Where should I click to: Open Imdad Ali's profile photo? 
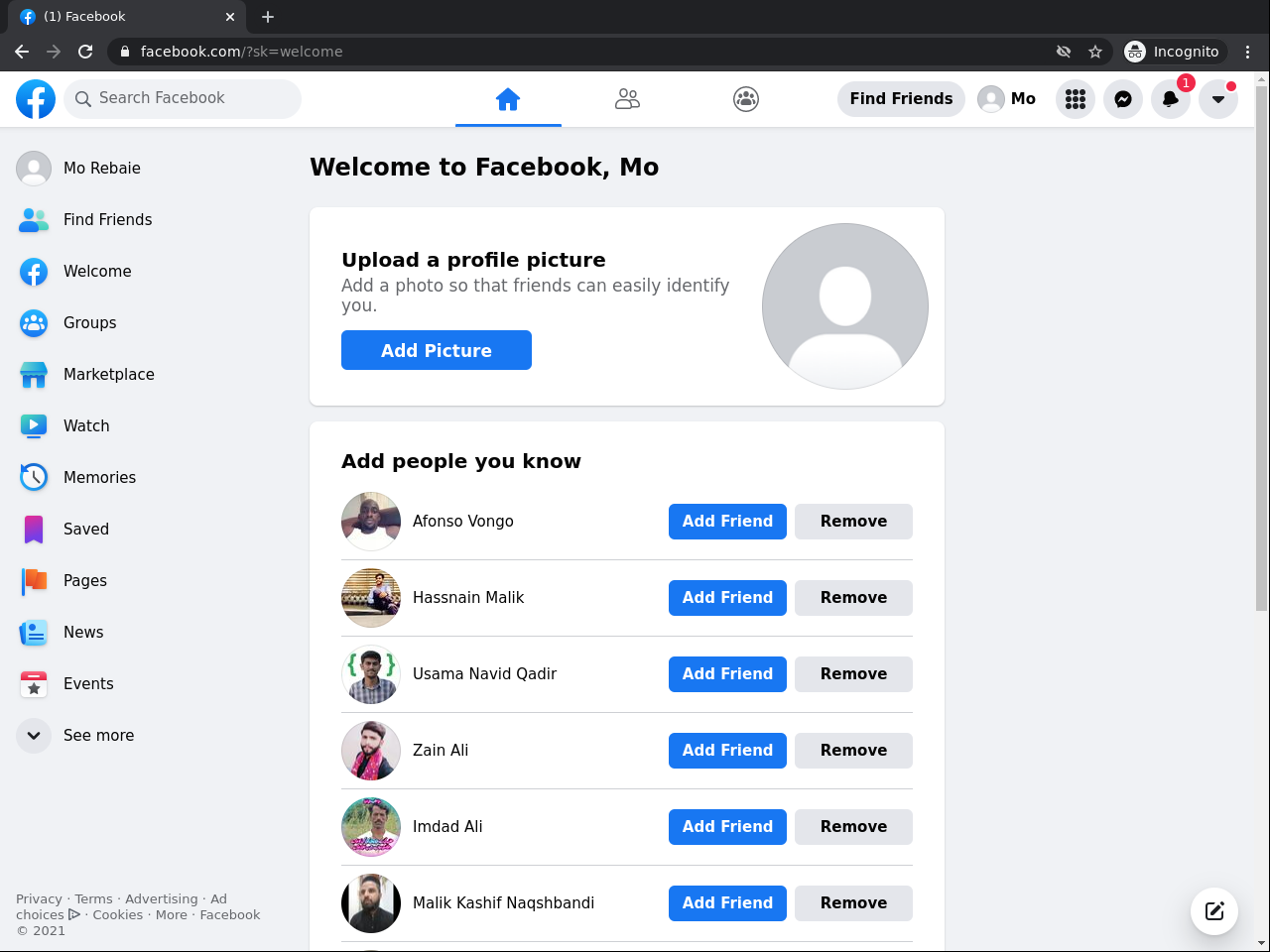(371, 827)
